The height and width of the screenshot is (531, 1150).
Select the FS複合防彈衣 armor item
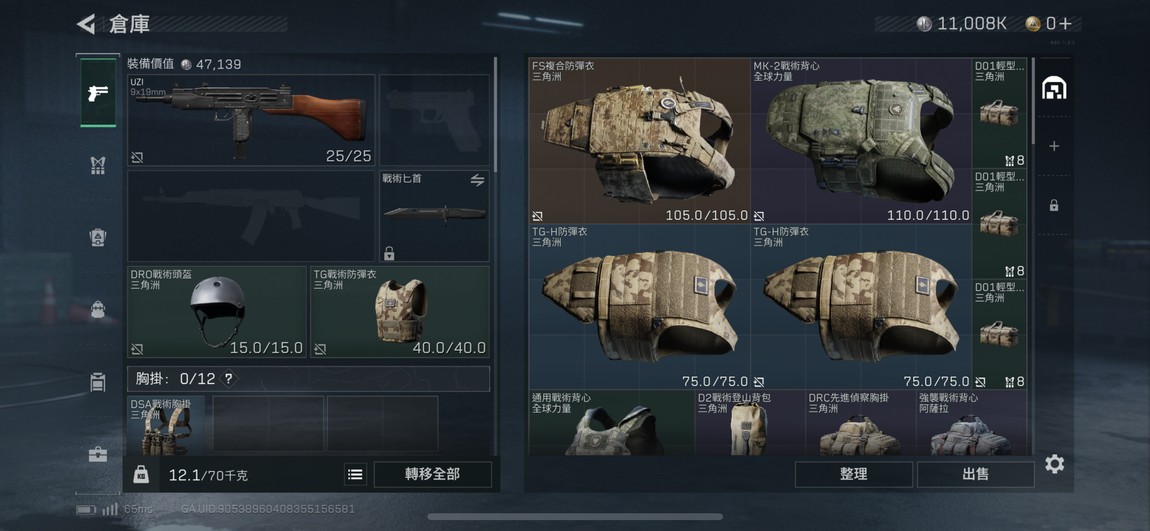[640, 141]
